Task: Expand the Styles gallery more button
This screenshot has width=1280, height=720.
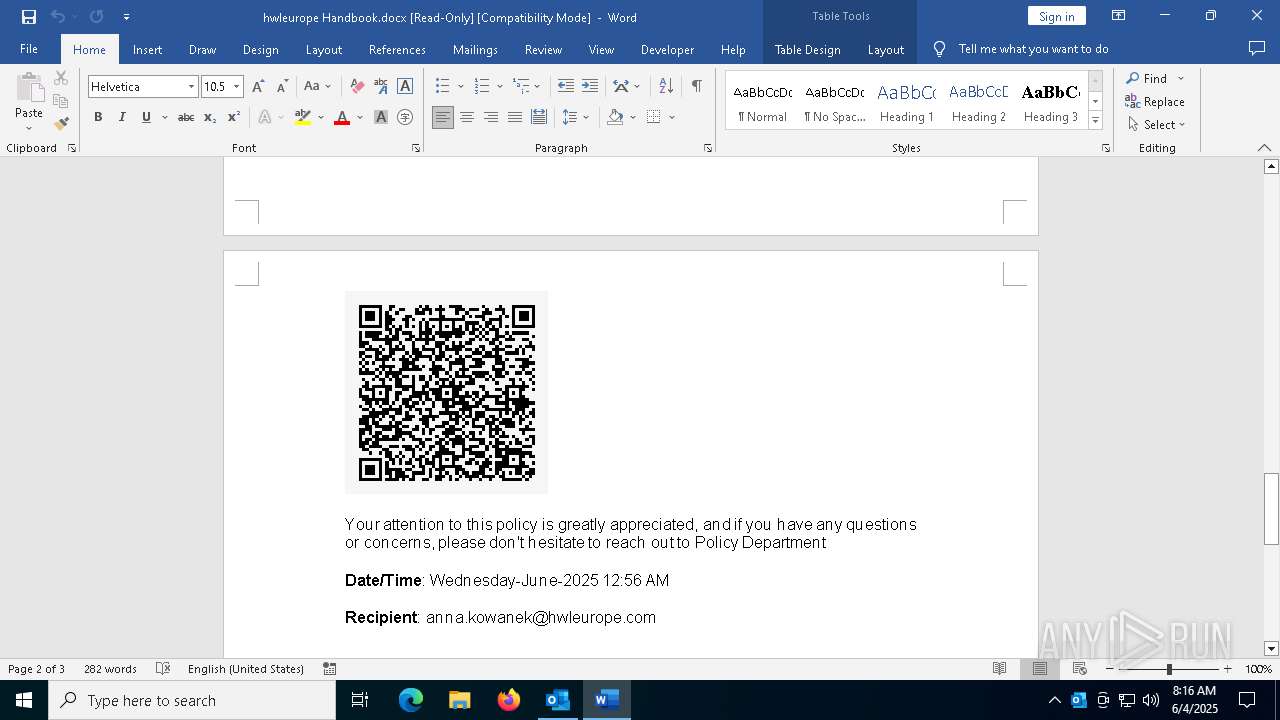Action: (1095, 121)
